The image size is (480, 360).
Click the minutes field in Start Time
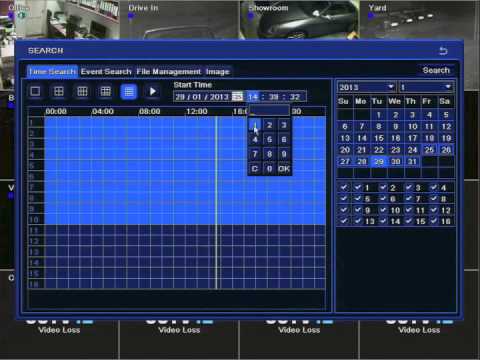274,97
